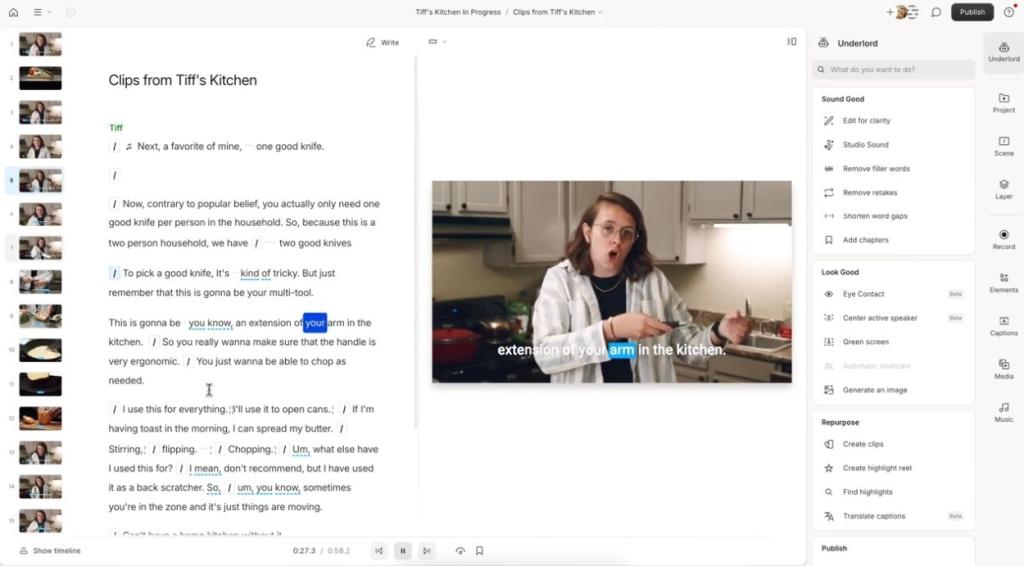Open the hamburger menu dropdown
Viewport: 1024px width, 566px height.
coord(42,12)
